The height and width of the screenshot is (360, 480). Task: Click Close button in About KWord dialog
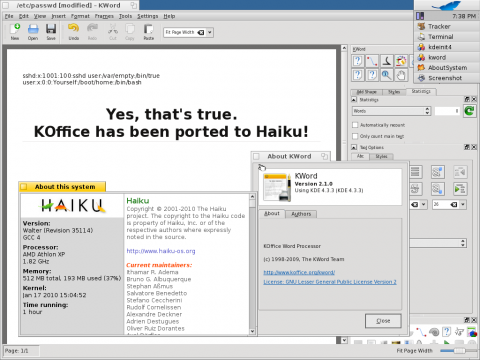point(383,321)
